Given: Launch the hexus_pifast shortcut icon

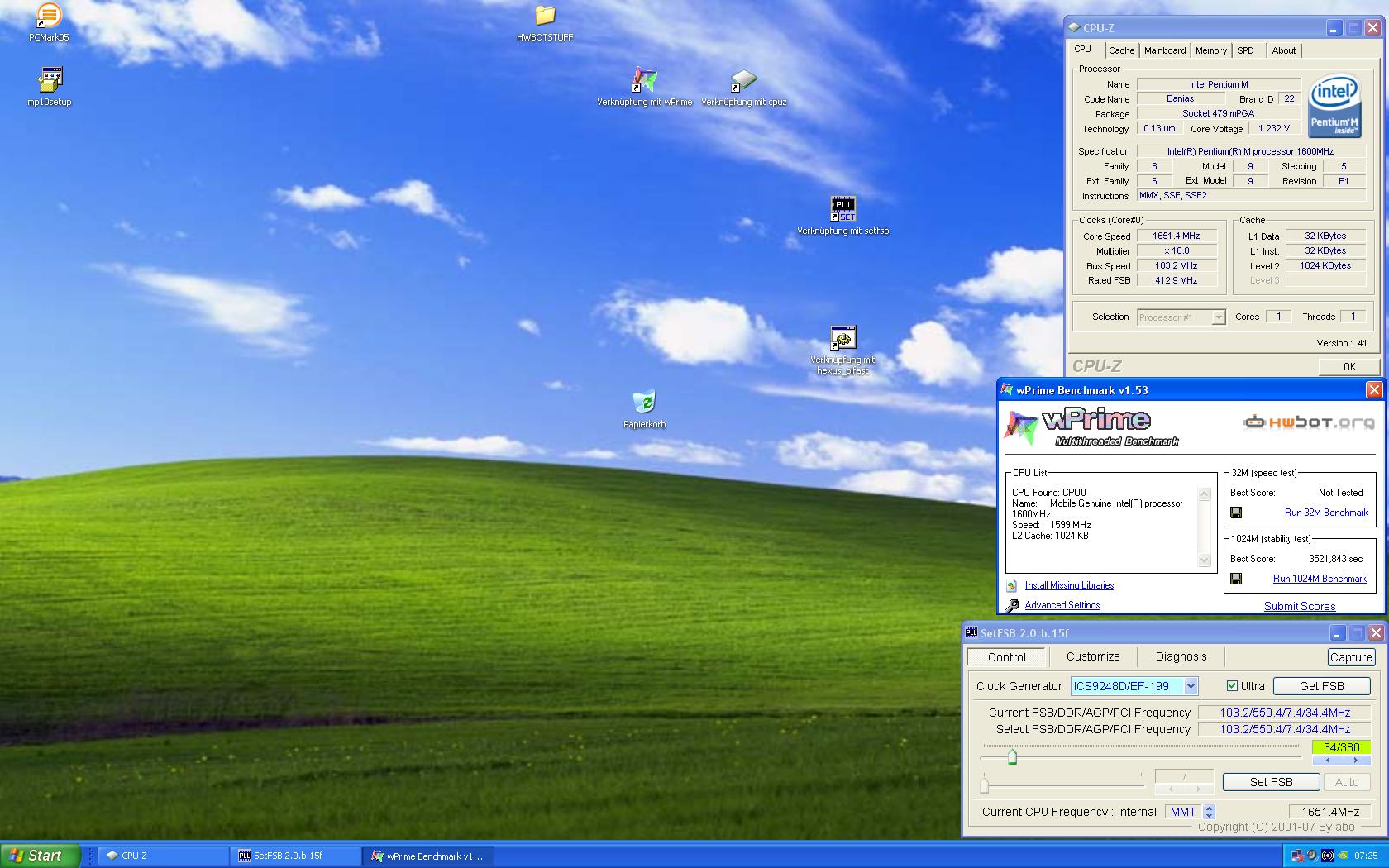Looking at the screenshot, I should click(842, 350).
